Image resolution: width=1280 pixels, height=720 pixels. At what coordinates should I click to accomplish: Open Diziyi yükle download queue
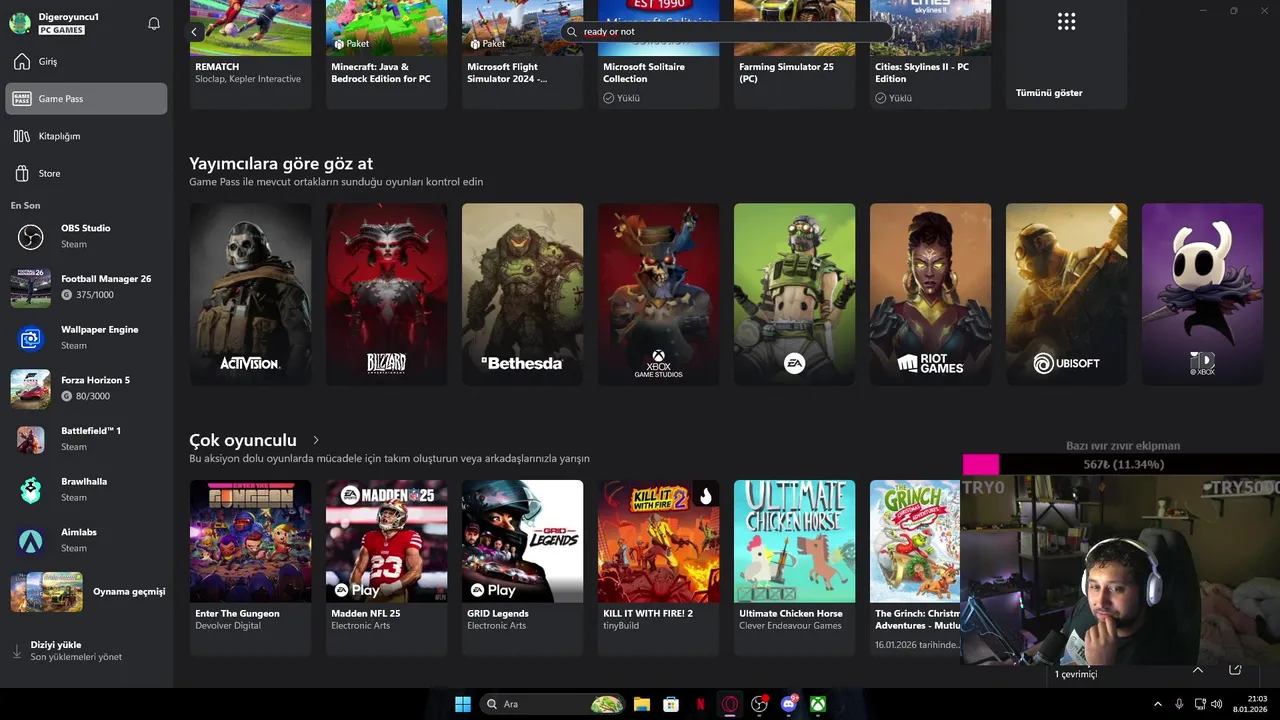coord(86,651)
